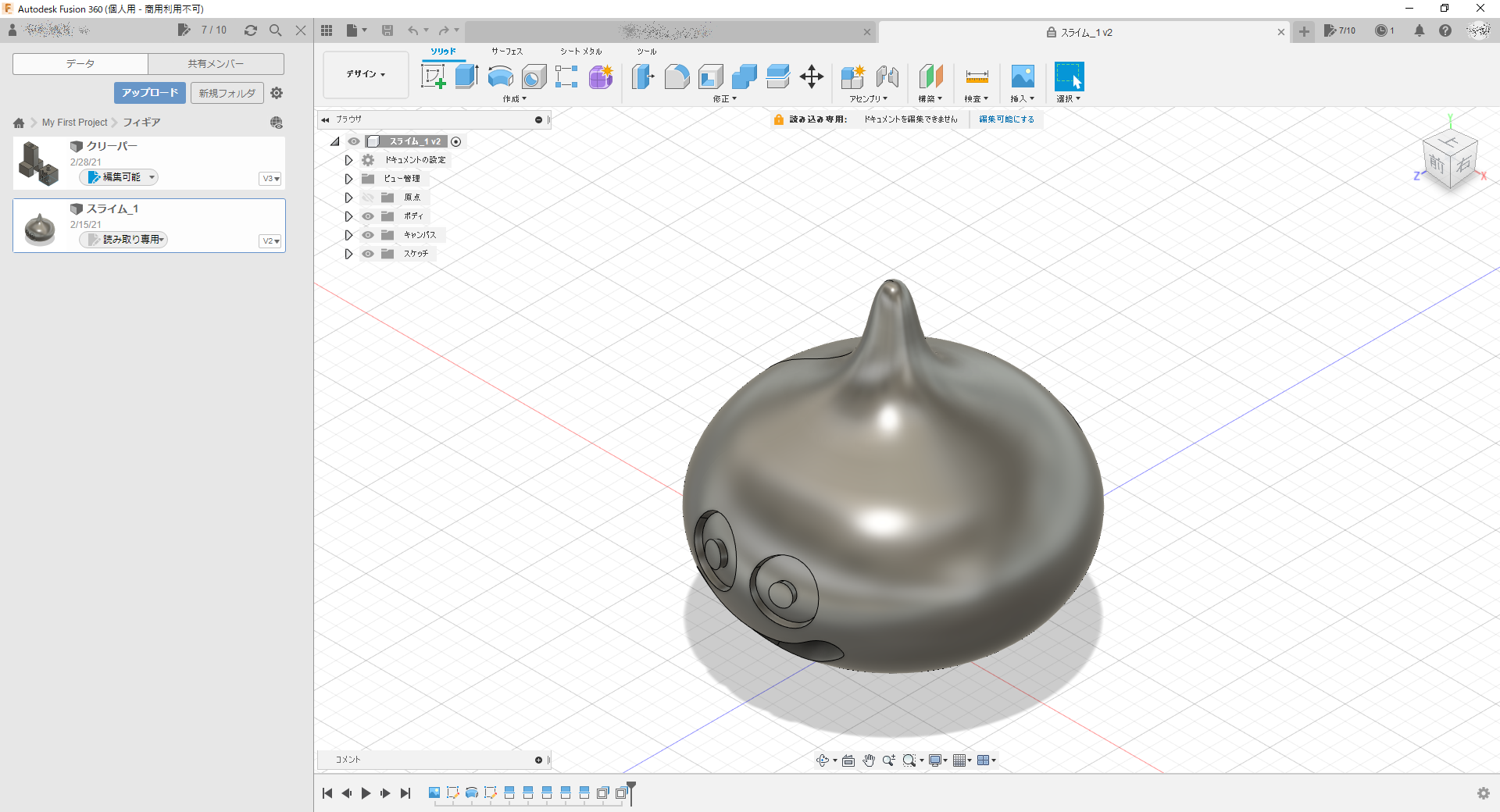Open the notifications bell

point(1420,30)
